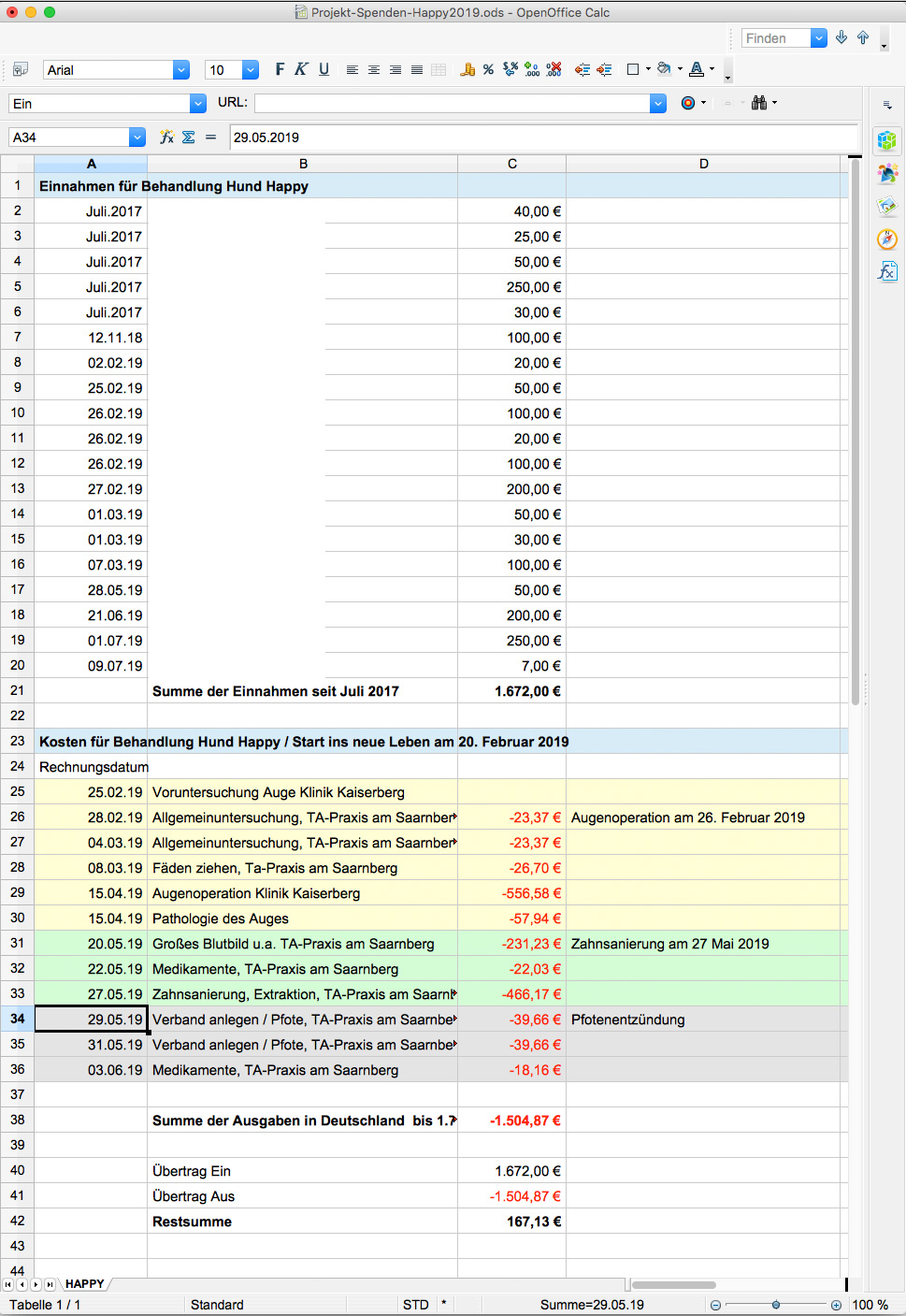Switch to the HAPPY sheet tab

point(85,1284)
